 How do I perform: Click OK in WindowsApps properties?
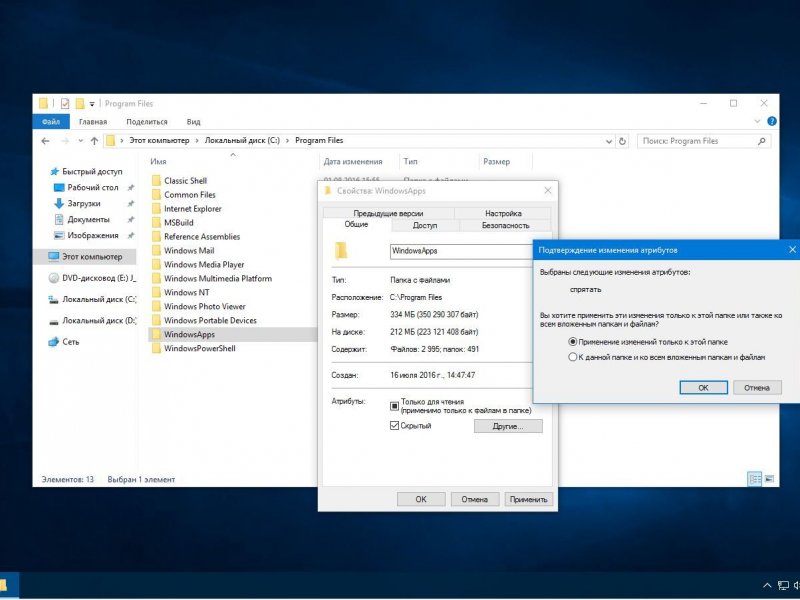pos(421,499)
